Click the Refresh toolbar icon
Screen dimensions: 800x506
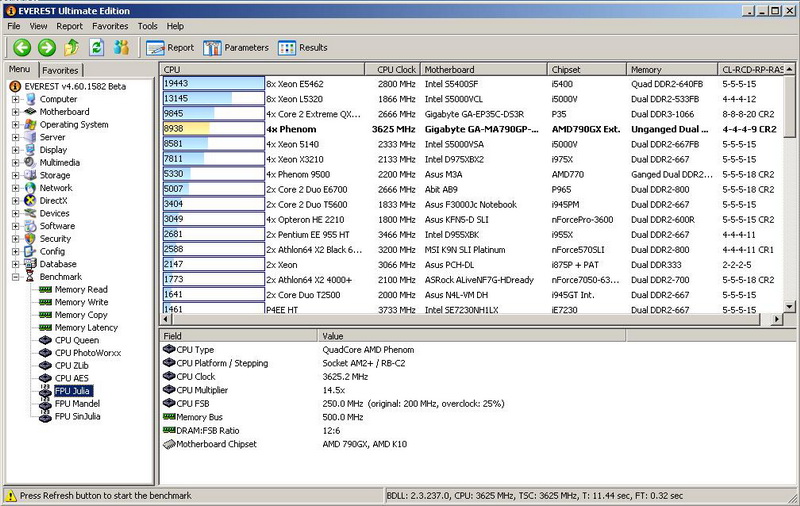pyautogui.click(x=96, y=47)
